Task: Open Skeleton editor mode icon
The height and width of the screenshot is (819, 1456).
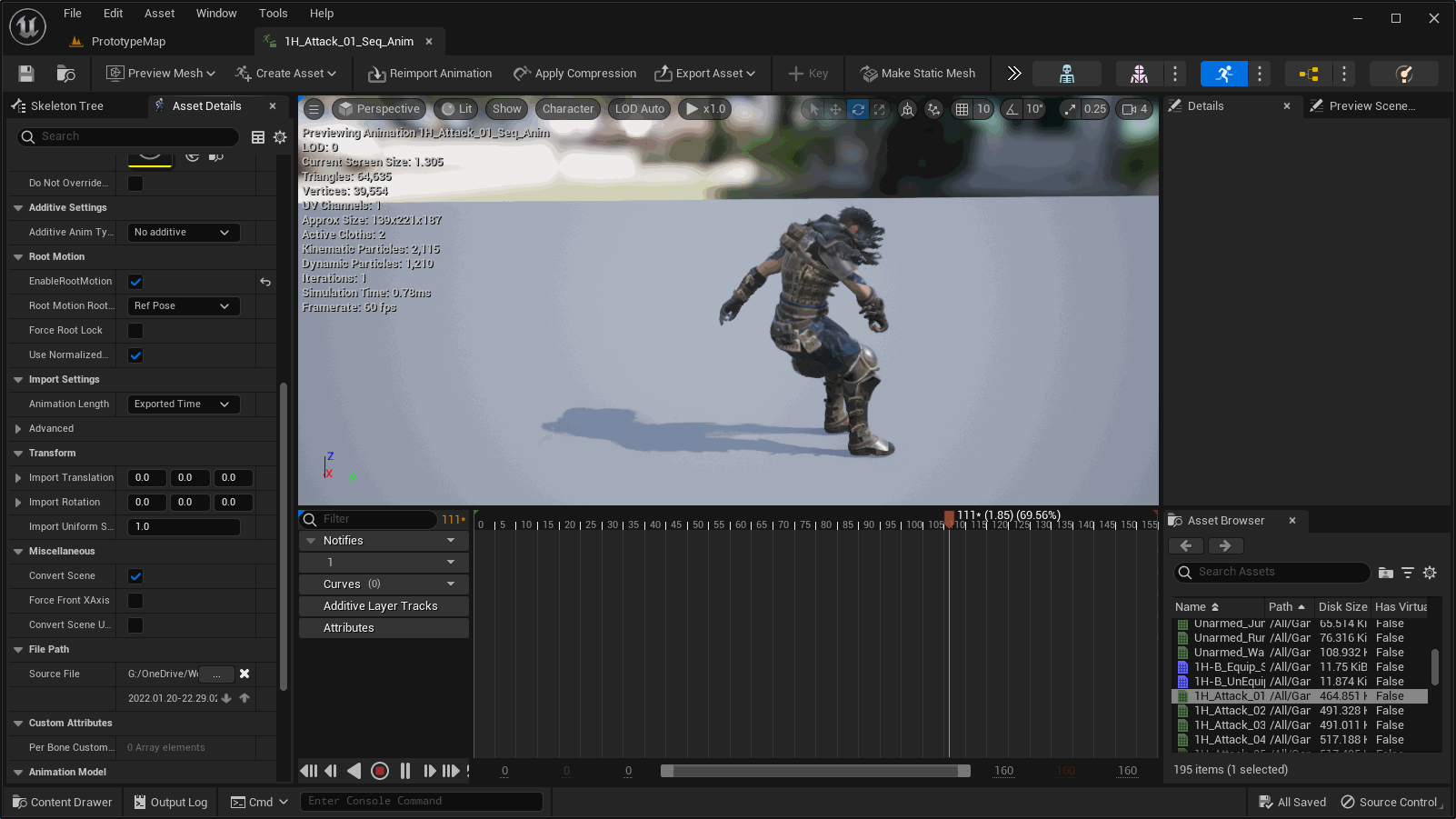Action: [x=1067, y=74]
